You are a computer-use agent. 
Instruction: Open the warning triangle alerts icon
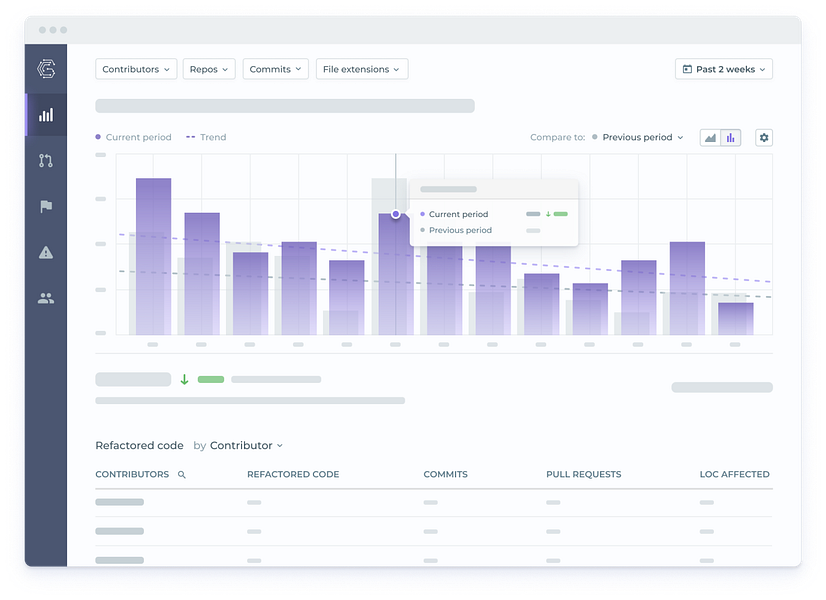(x=46, y=253)
